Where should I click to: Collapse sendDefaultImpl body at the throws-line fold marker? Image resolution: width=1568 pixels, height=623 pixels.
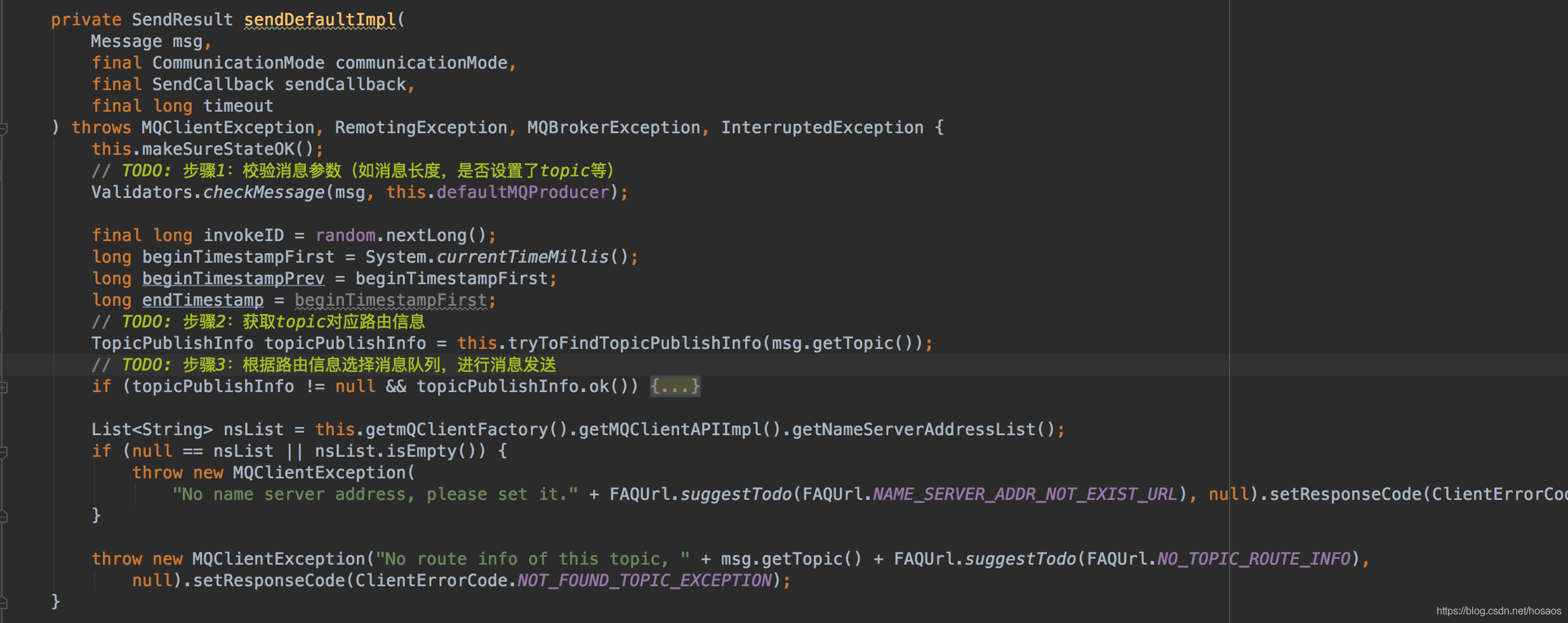[4, 129]
